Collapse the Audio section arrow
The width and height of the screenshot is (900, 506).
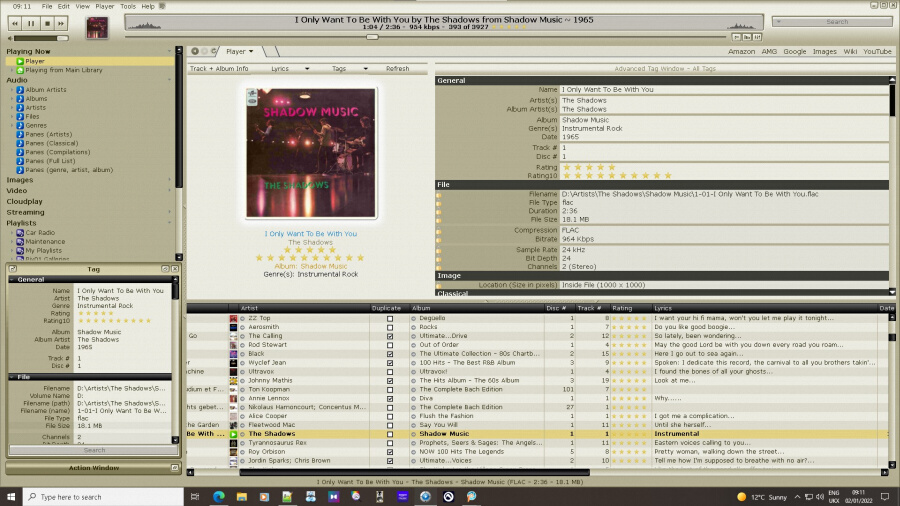pos(169,80)
